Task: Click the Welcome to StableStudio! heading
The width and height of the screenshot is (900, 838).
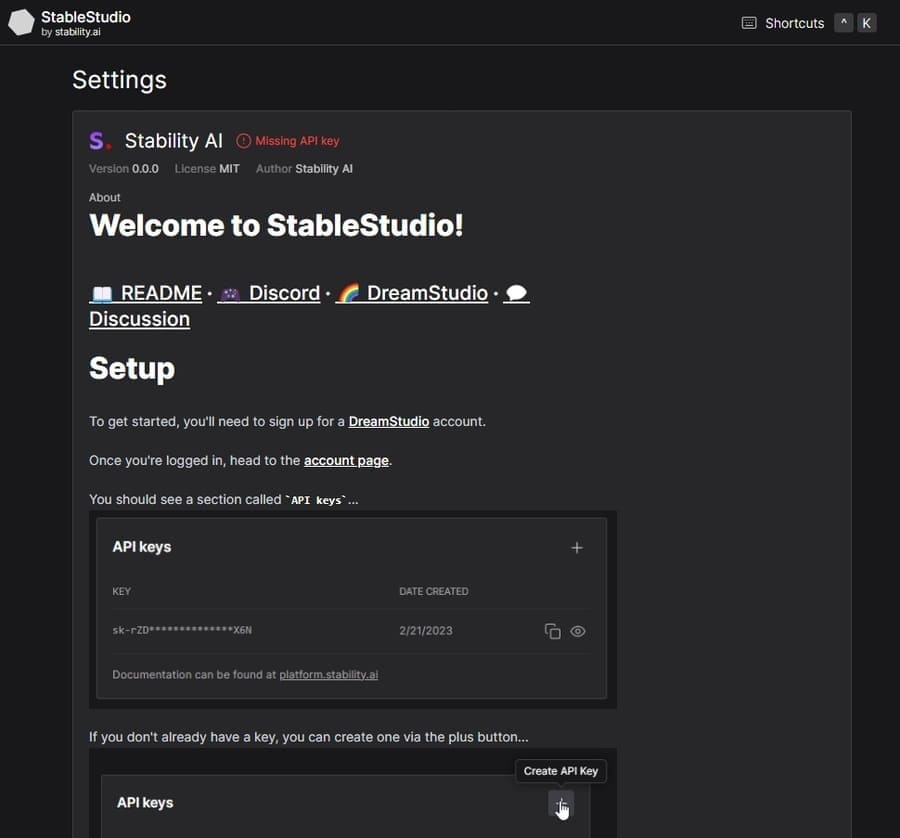Action: coord(276,225)
